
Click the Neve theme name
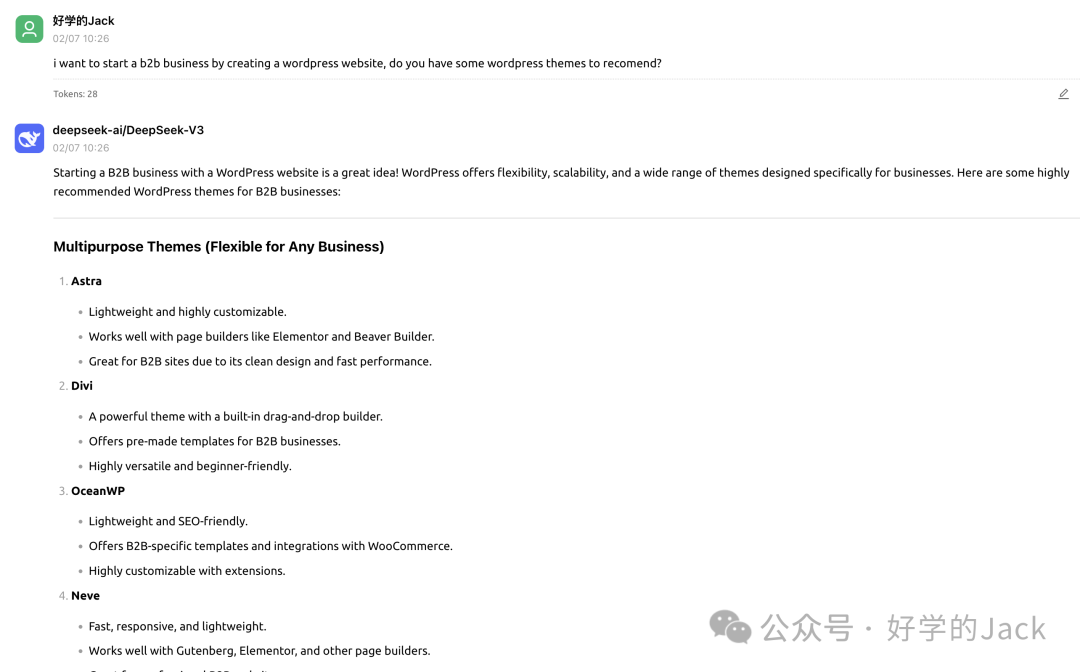coord(85,595)
